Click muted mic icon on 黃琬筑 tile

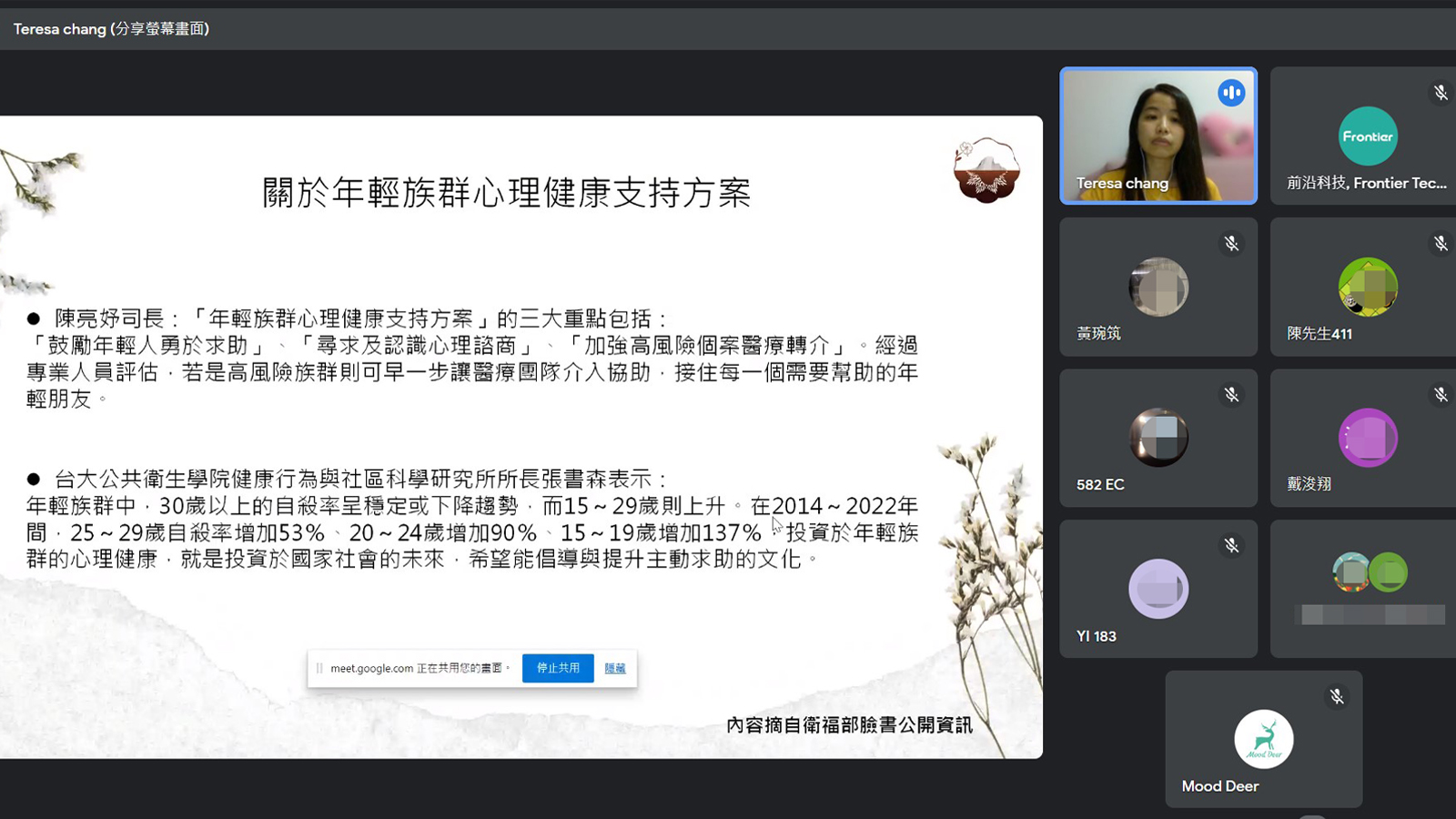pos(1231,244)
